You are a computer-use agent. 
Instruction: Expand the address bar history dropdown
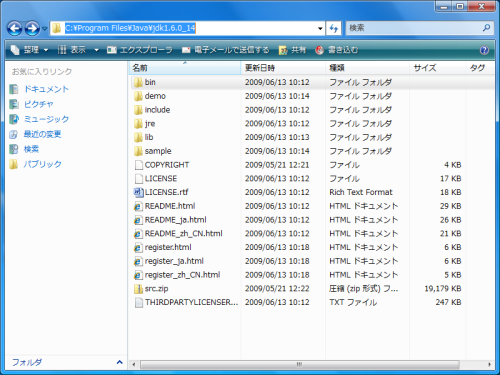(320, 28)
